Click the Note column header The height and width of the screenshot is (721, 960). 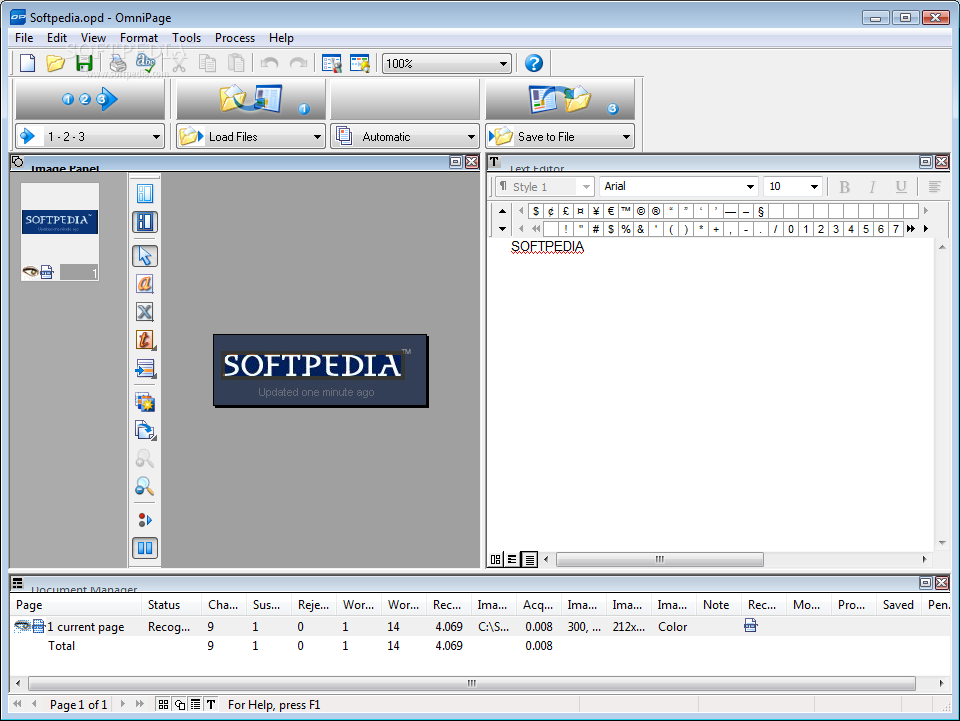coord(718,605)
